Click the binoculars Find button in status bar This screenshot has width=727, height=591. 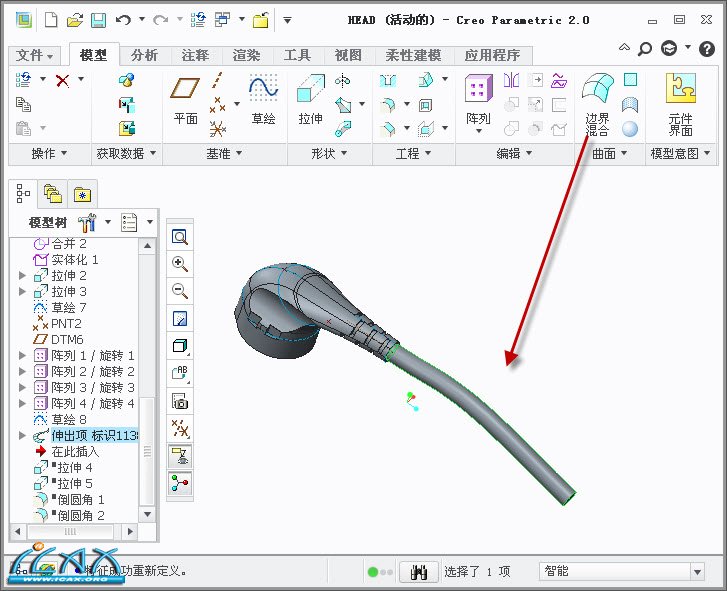(419, 572)
